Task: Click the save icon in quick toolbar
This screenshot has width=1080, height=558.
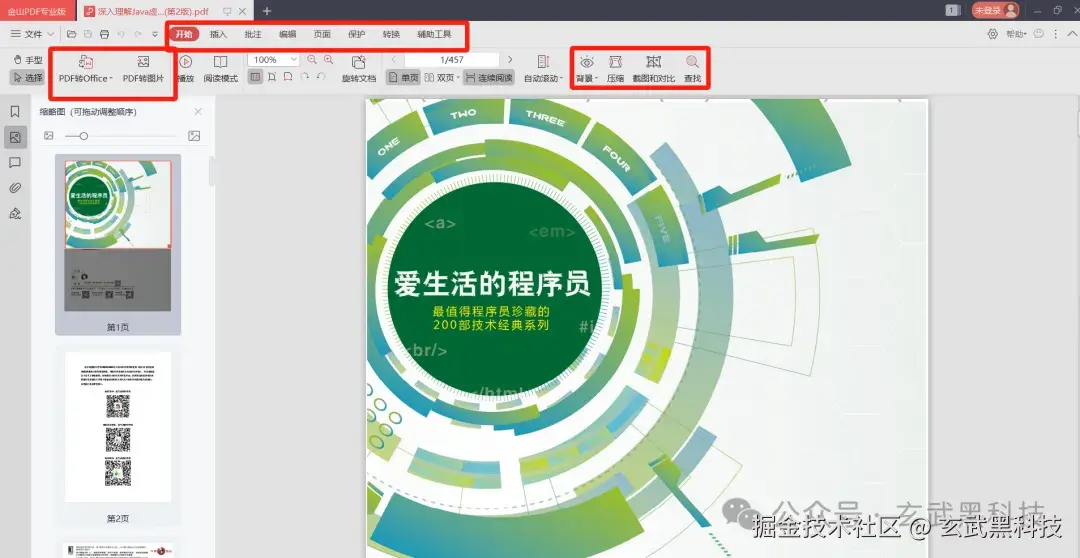Action: click(88, 34)
